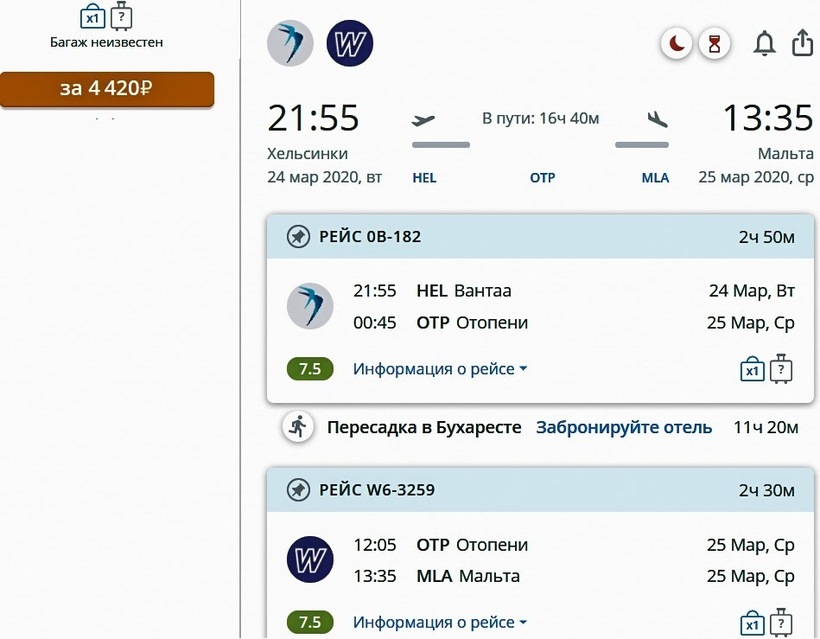Click the 7.5 rating badge of flight W6-3259
This screenshot has height=639, width=820.
[x=310, y=622]
